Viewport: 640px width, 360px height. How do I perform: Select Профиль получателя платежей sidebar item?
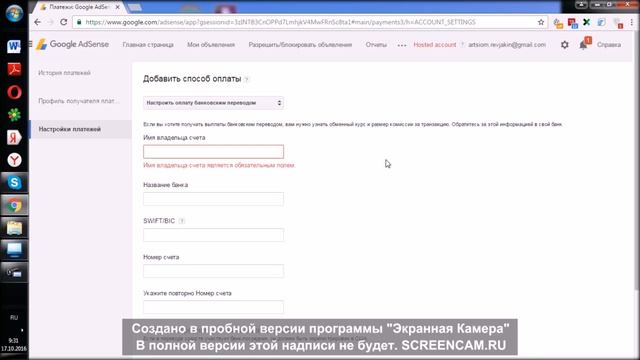tap(78, 101)
